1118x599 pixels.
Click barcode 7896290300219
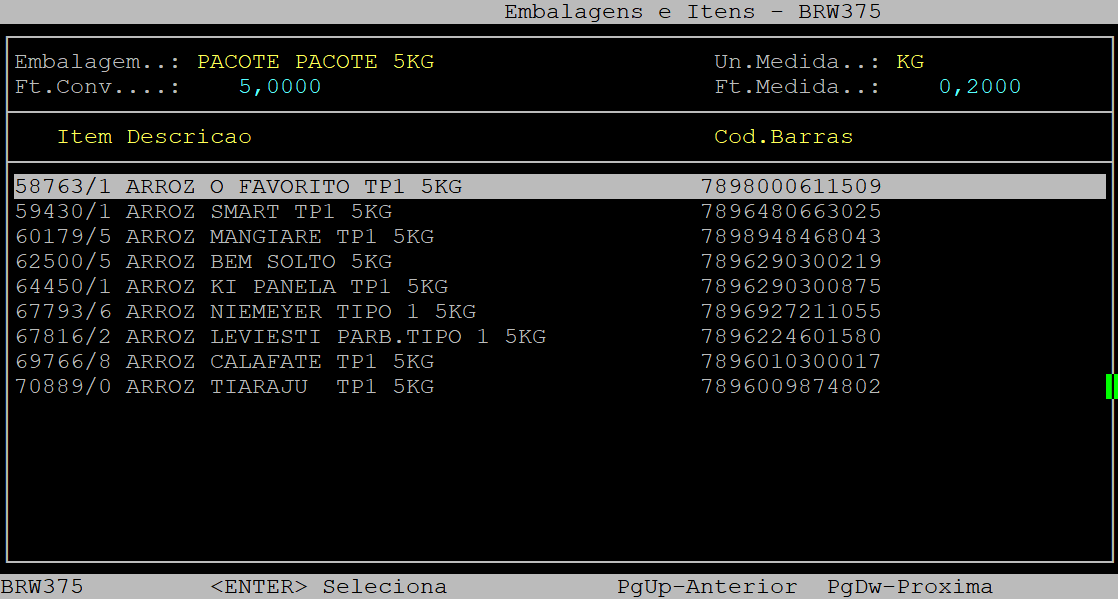pos(791,262)
